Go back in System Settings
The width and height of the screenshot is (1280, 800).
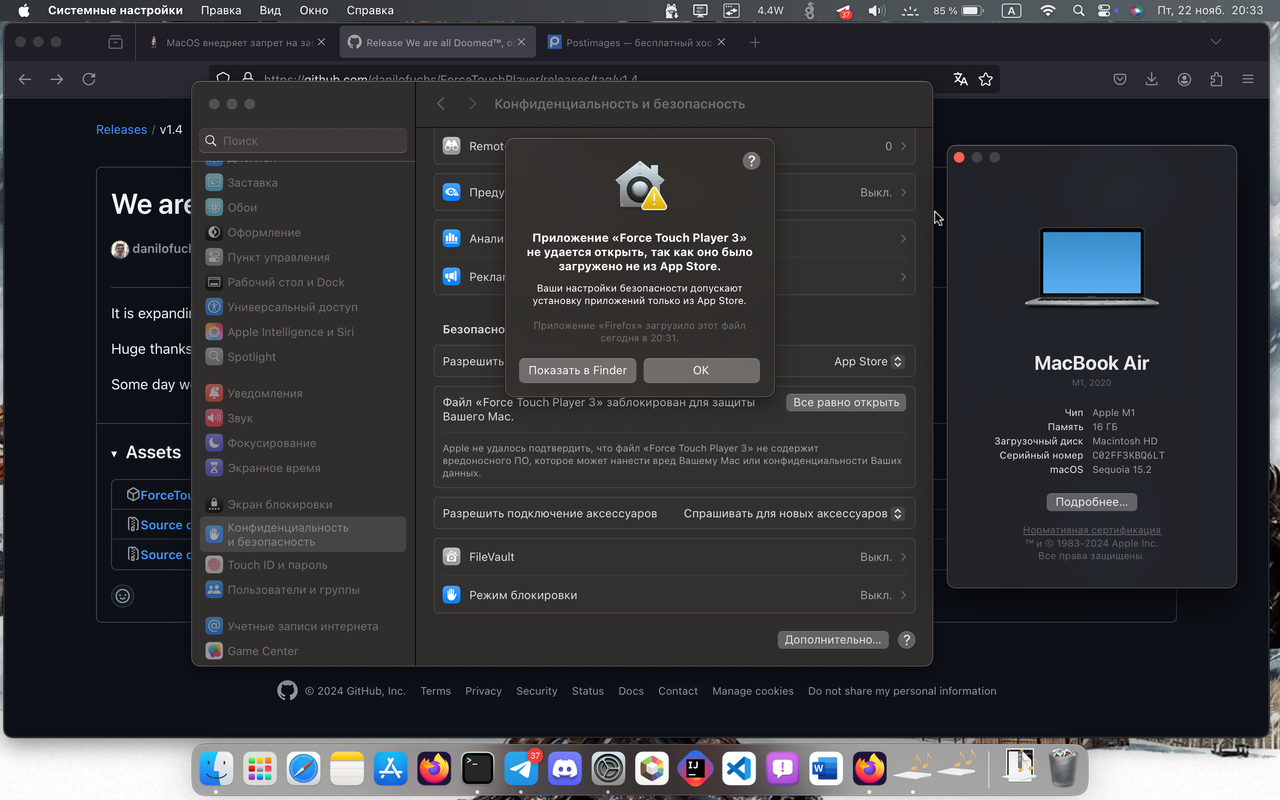tap(441, 104)
